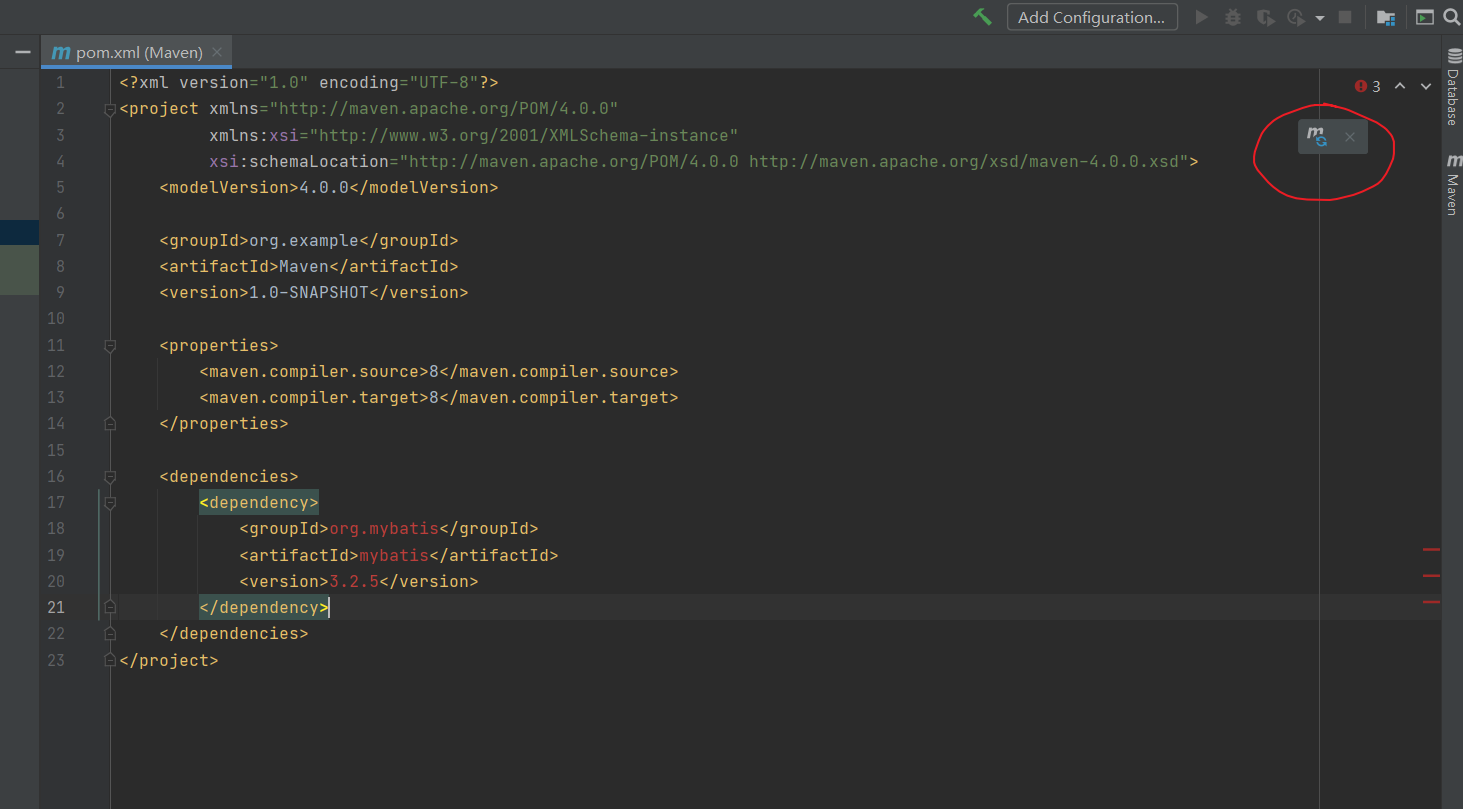1463x809 pixels.
Task: Click Run with Coverage shield icon
Action: click(1265, 17)
